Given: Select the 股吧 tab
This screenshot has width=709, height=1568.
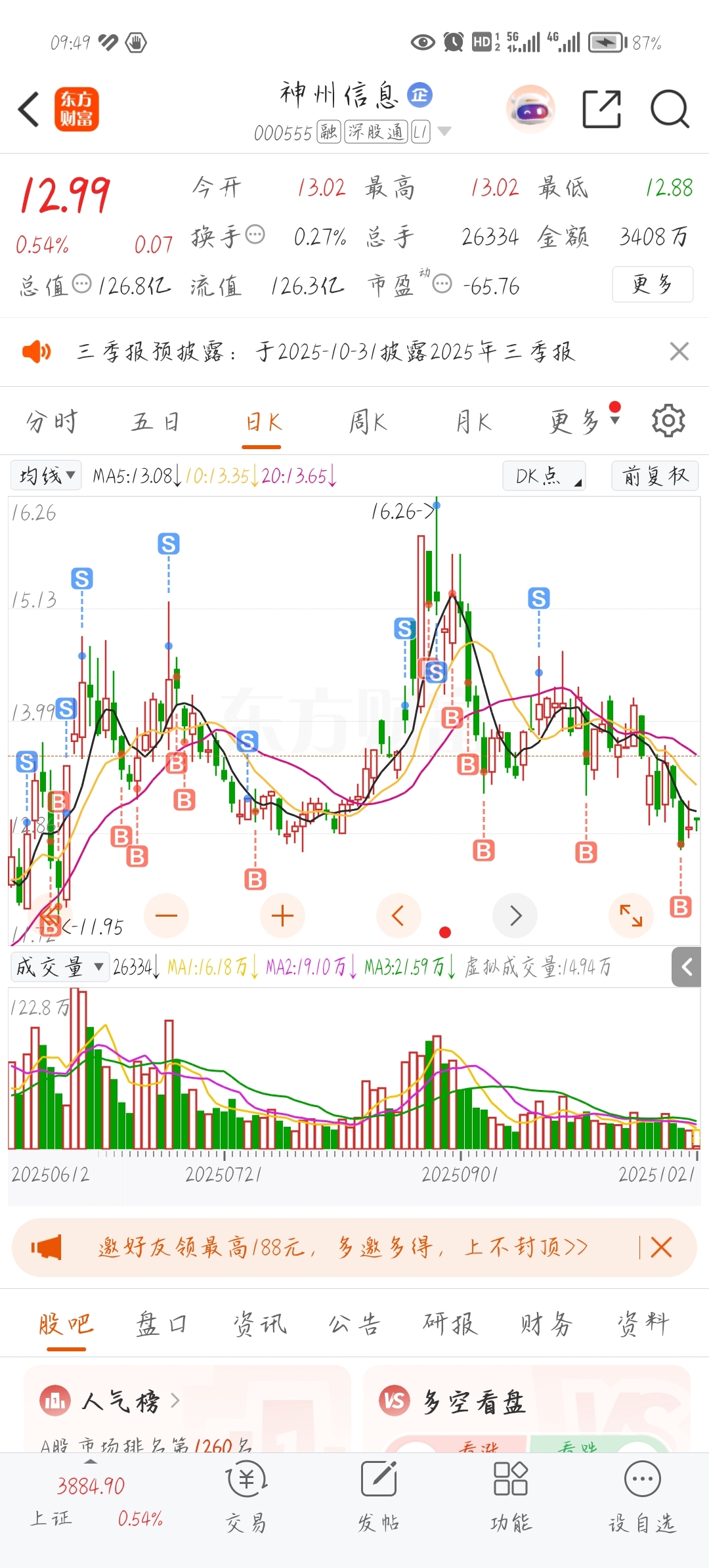Looking at the screenshot, I should 66,1323.
